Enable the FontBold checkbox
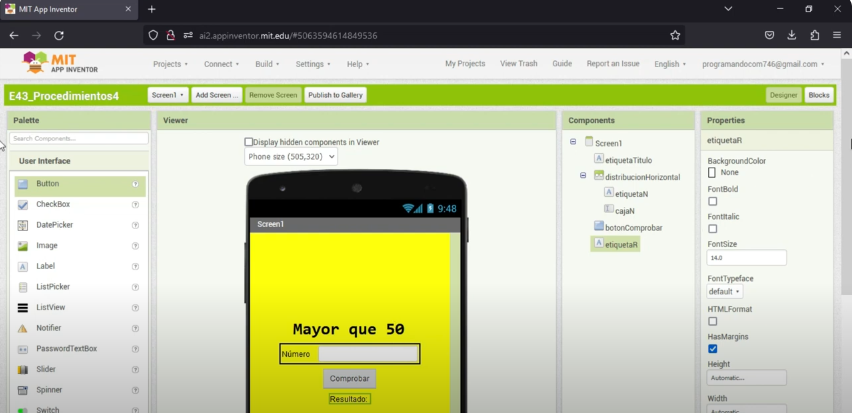The height and width of the screenshot is (413, 852). (x=712, y=201)
